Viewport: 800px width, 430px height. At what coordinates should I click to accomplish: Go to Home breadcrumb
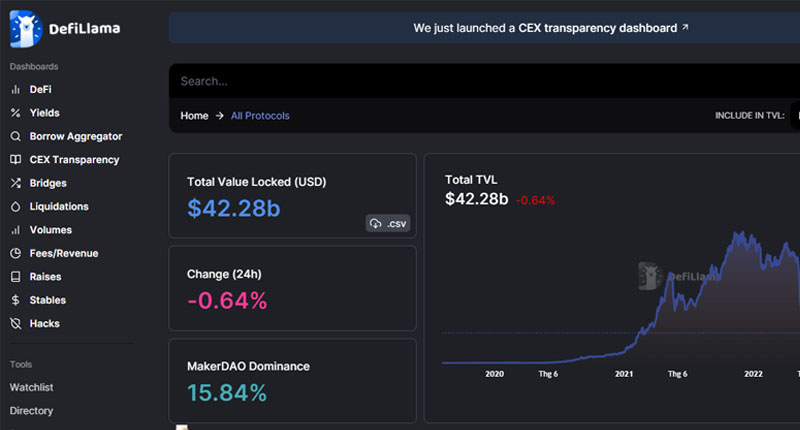point(194,116)
